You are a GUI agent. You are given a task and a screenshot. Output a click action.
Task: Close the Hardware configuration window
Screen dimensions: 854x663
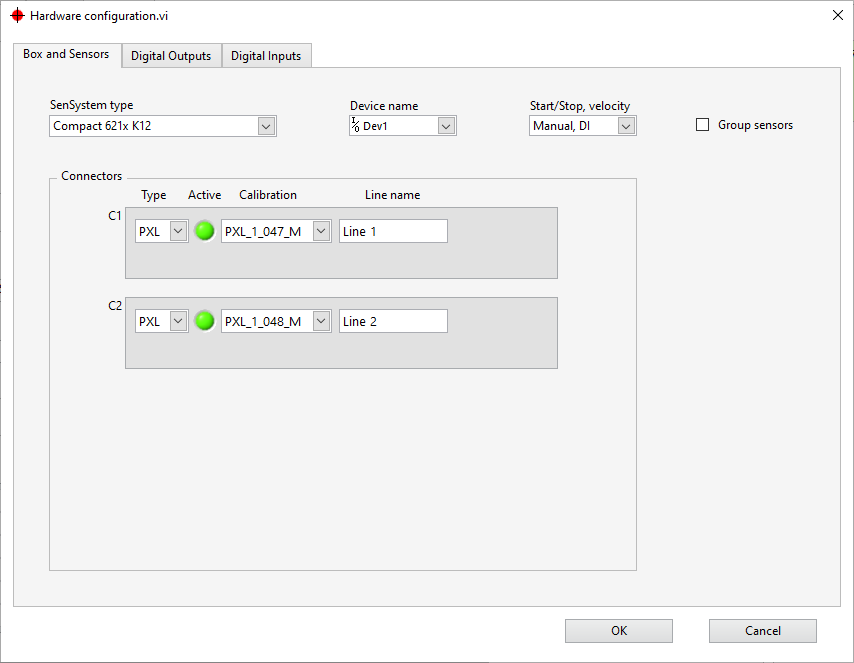click(x=837, y=15)
